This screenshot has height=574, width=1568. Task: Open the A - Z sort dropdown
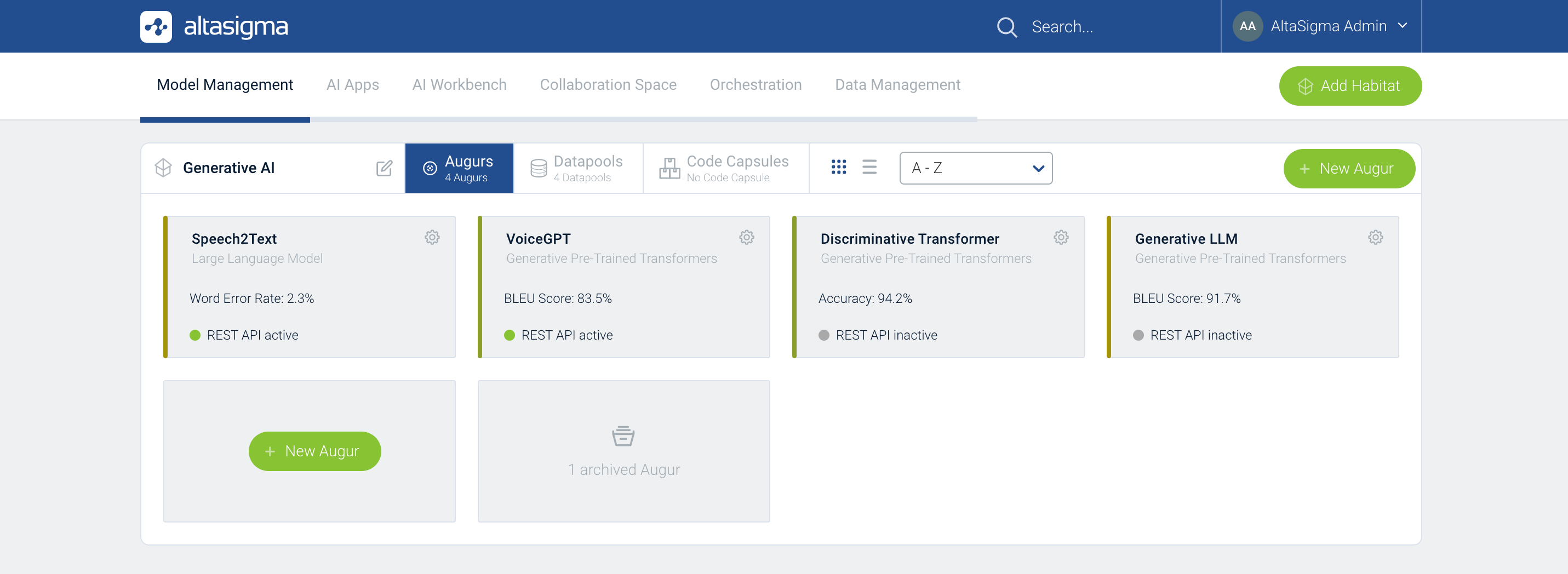click(976, 168)
